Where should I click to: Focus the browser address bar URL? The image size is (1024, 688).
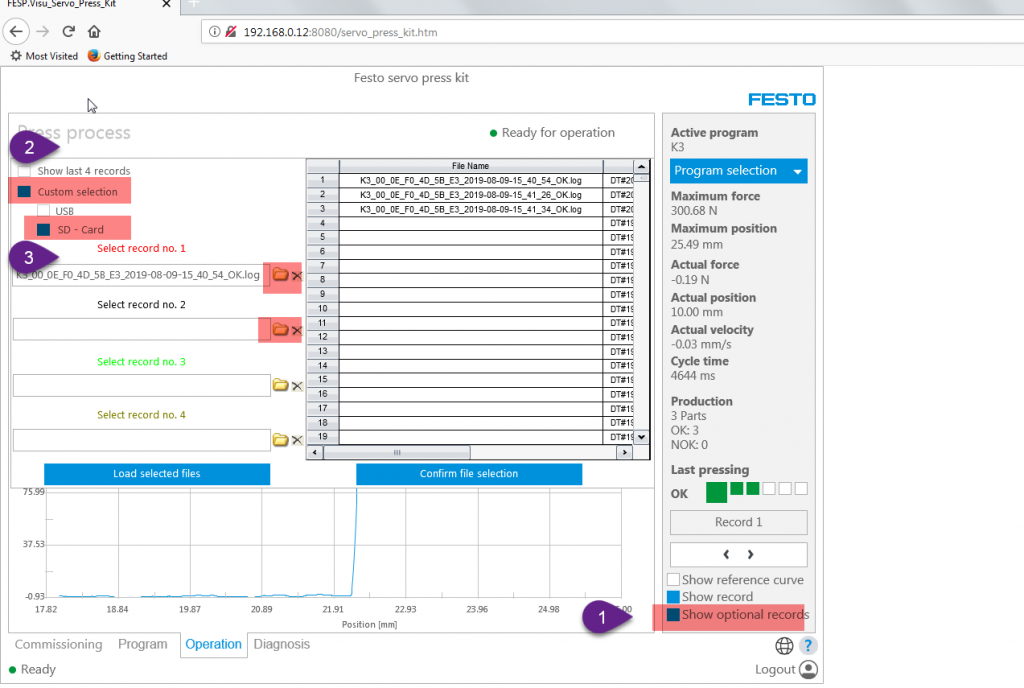[x=340, y=32]
